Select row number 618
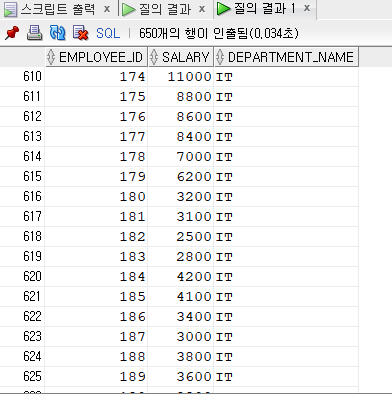Image resolution: width=392 pixels, height=394 pixels. point(22,237)
